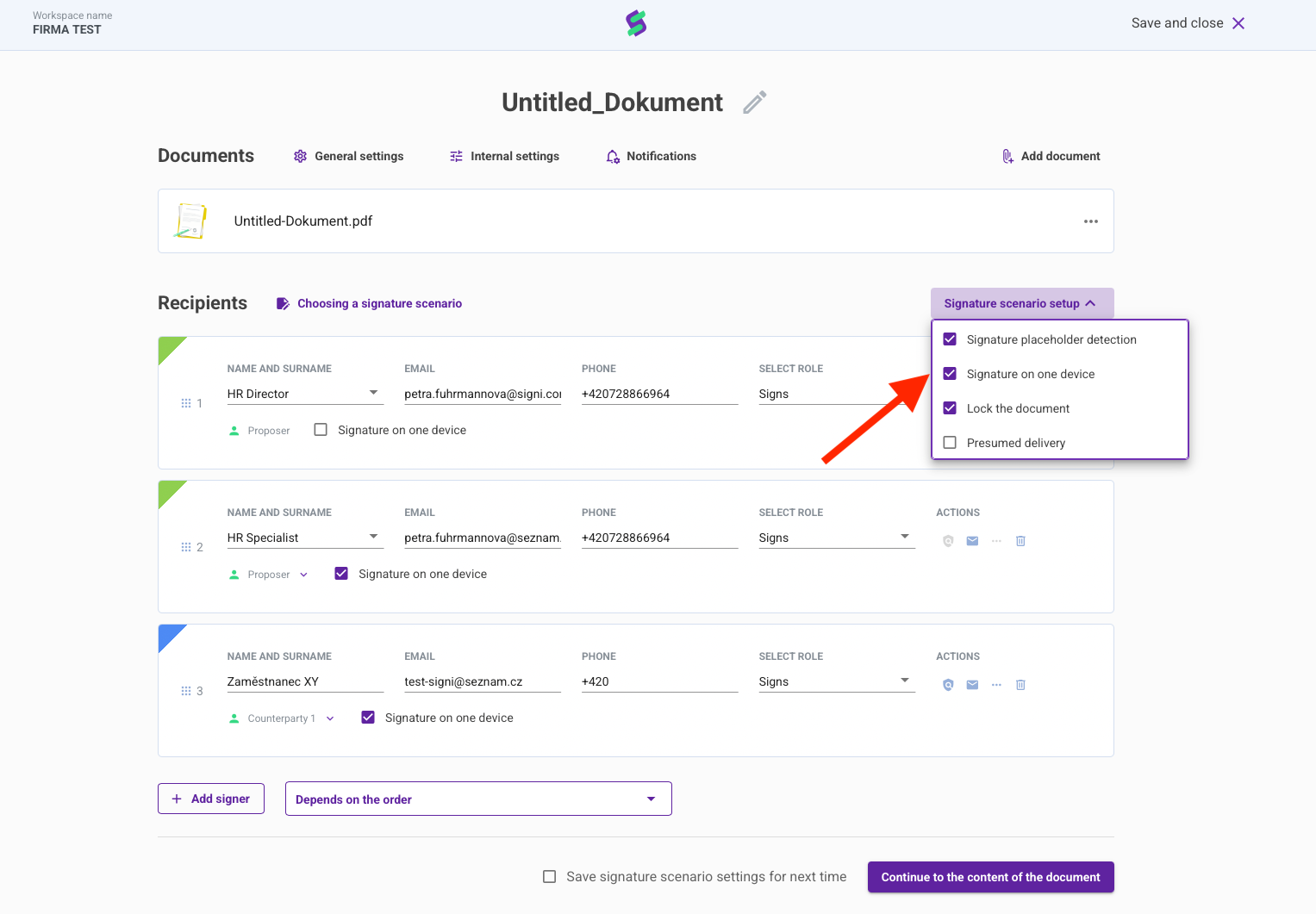Image resolution: width=1316 pixels, height=914 pixels.
Task: Open Choosing a signature scenario link
Action: coord(369,303)
